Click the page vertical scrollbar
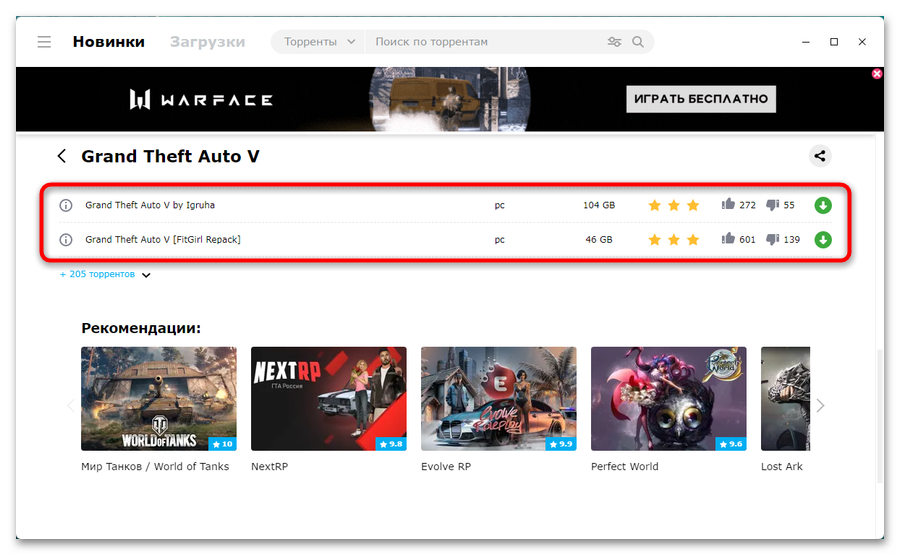Image resolution: width=900 pixels, height=555 pixels. pyautogui.click(x=880, y=416)
